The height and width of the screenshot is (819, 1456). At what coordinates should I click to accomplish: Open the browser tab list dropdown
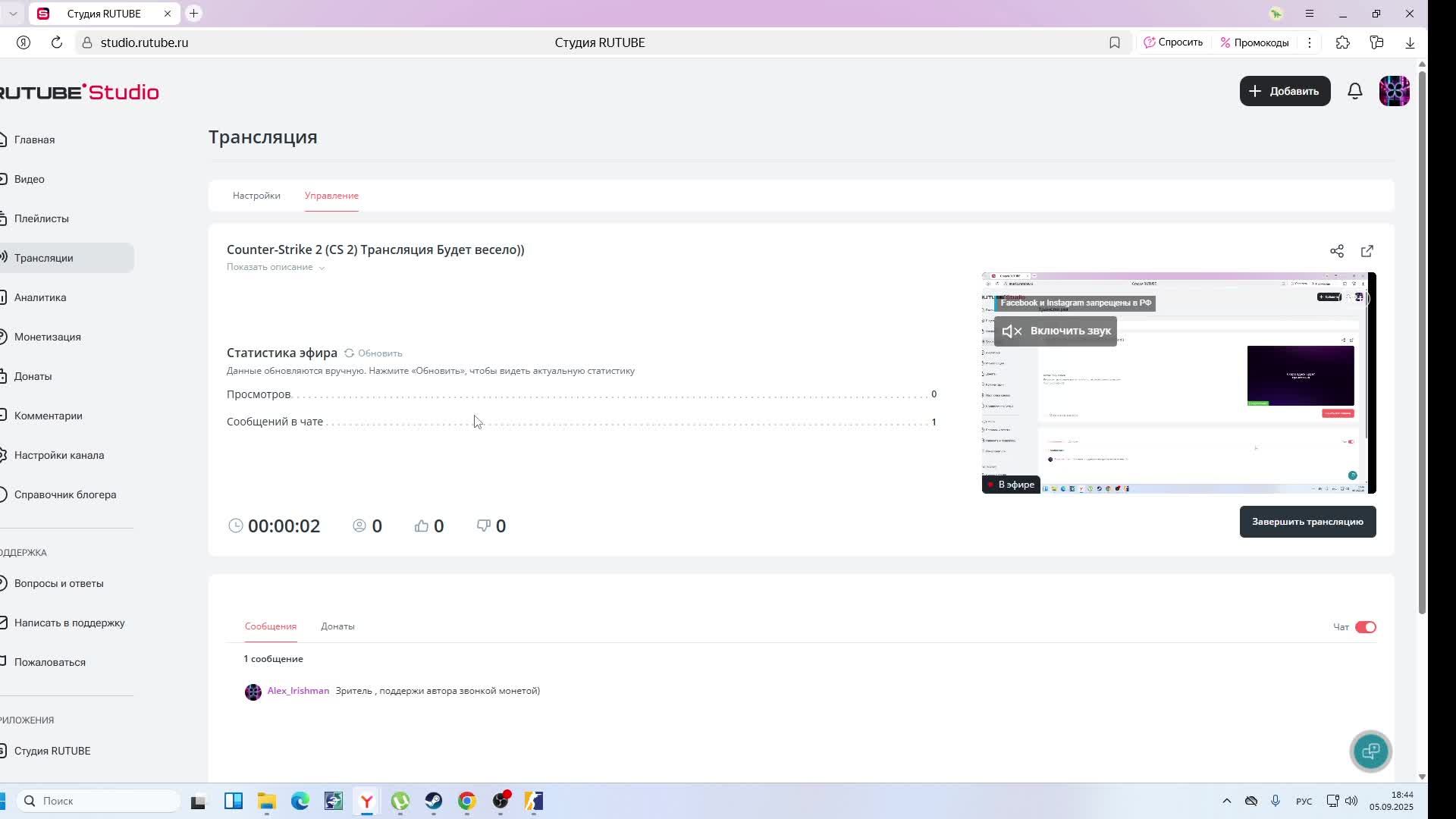(x=13, y=14)
